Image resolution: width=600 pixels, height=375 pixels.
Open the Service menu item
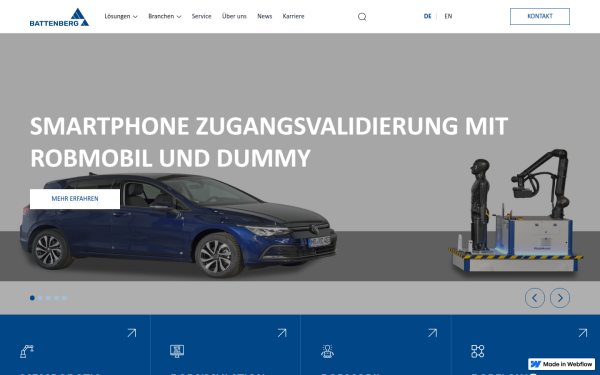point(201,16)
